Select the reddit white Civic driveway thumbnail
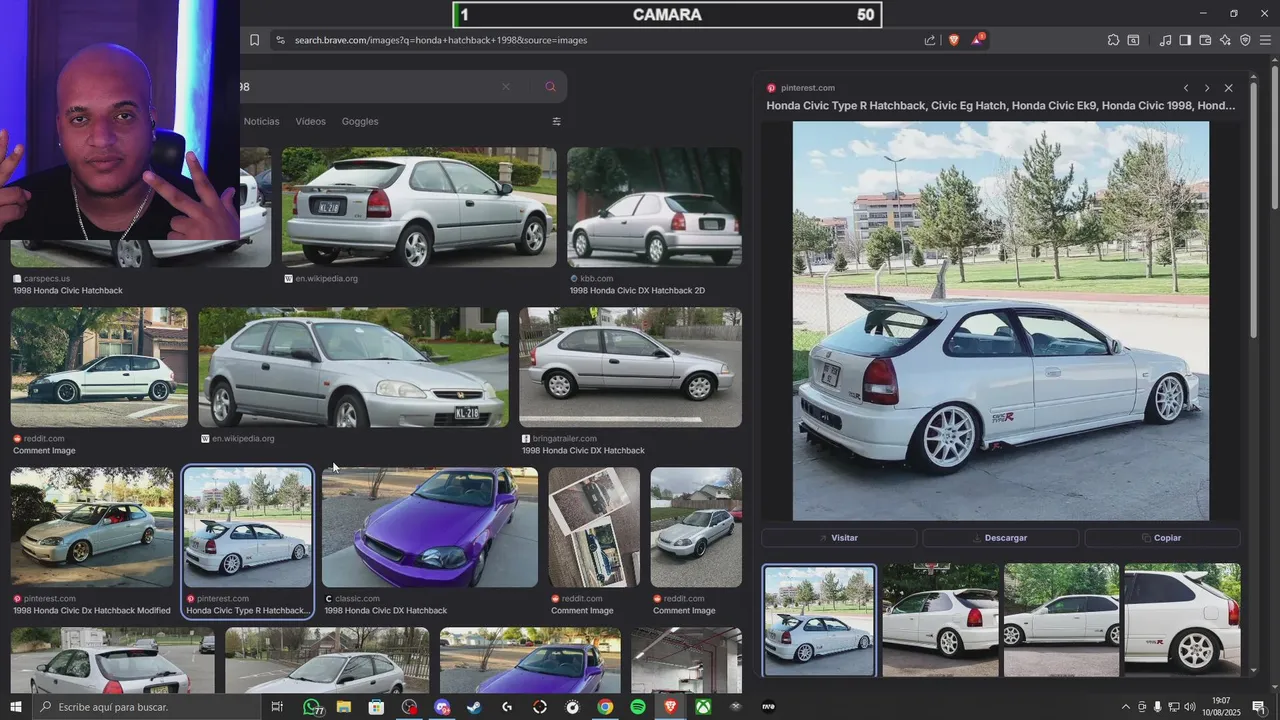Viewport: 1280px width, 720px height. (99, 367)
